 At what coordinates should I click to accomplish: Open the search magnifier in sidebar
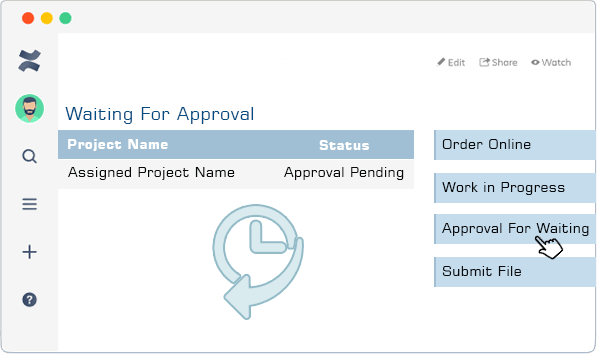(29, 156)
